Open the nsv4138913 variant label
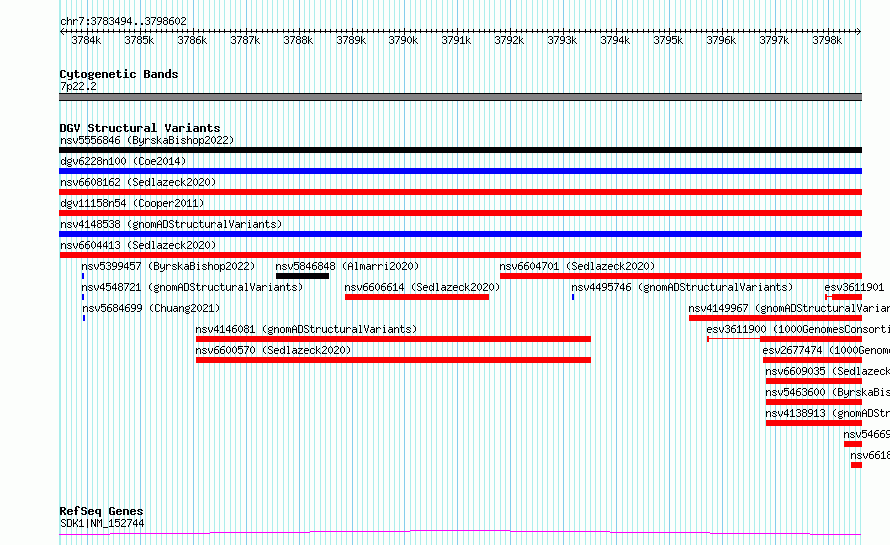 [828, 413]
